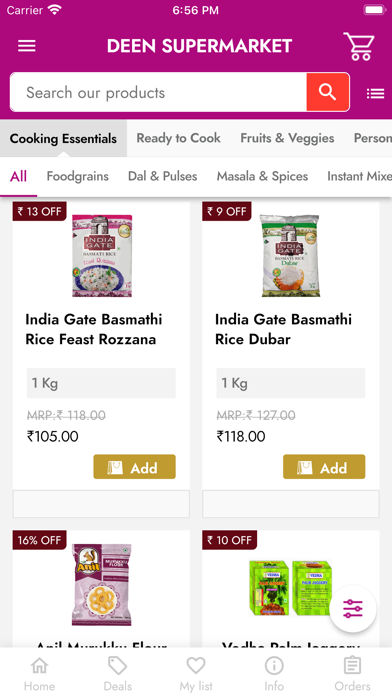
Task: Open Orders clipboard icon
Action: point(352,673)
